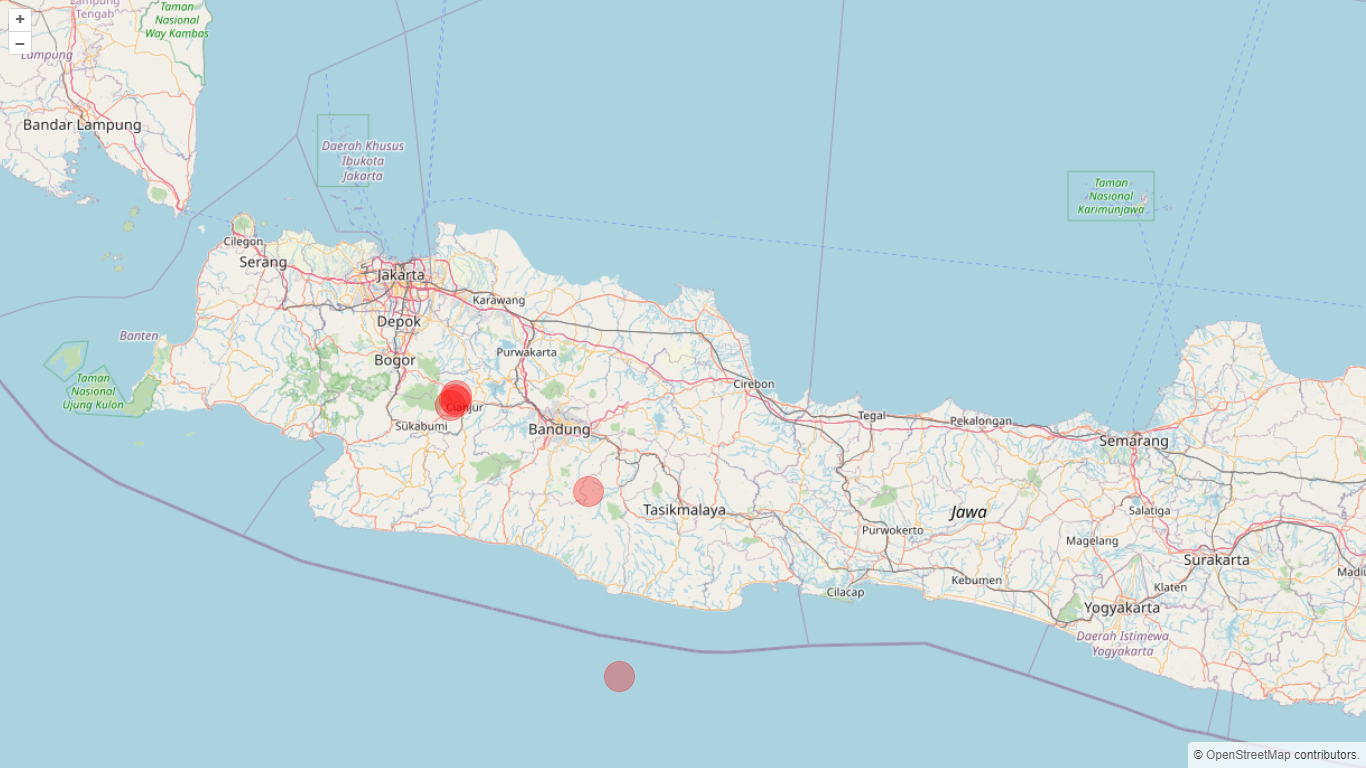Click the Cilacap town label
The width and height of the screenshot is (1366, 768).
tap(845, 592)
